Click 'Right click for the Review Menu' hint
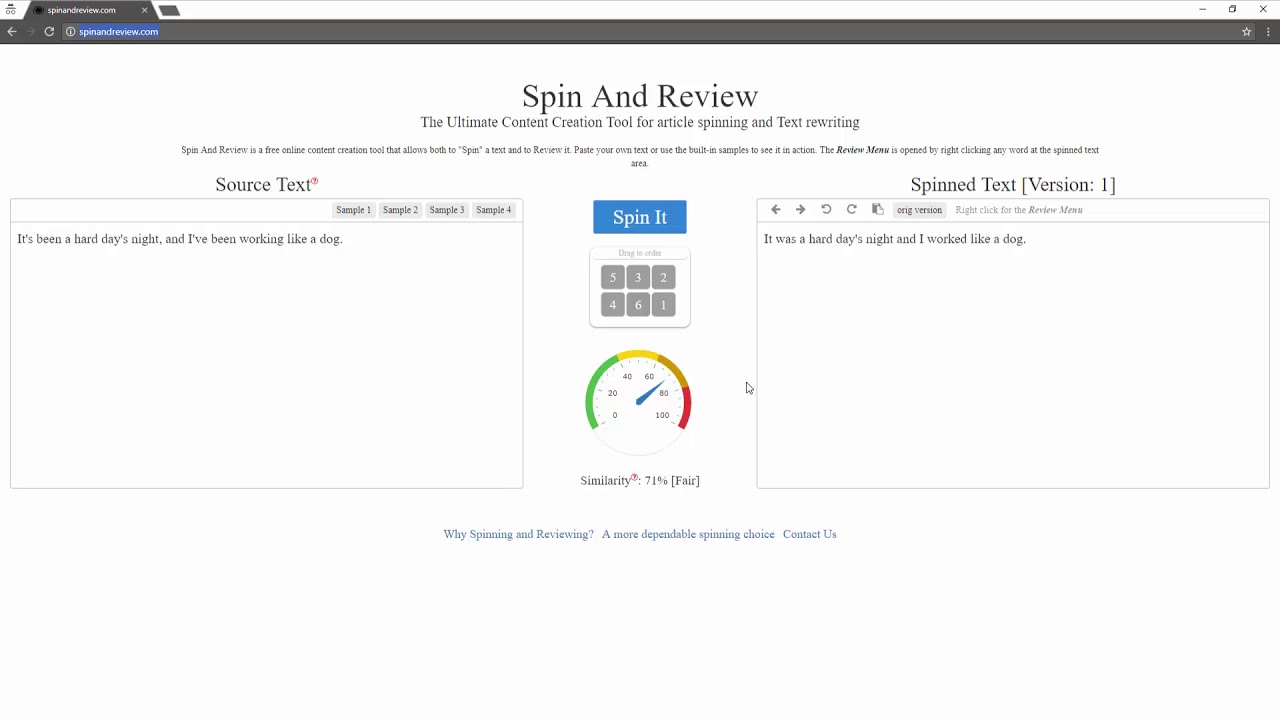The width and height of the screenshot is (1280, 720). click(x=1019, y=210)
